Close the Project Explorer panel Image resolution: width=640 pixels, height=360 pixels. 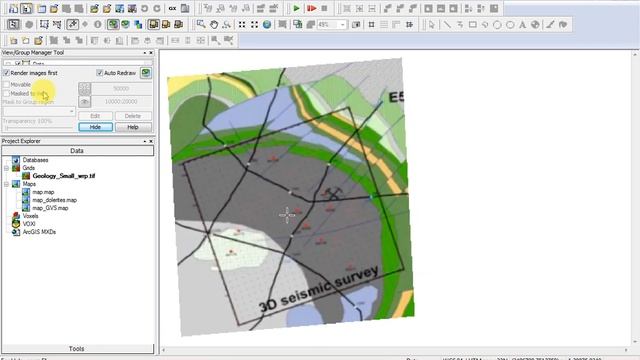pos(151,141)
